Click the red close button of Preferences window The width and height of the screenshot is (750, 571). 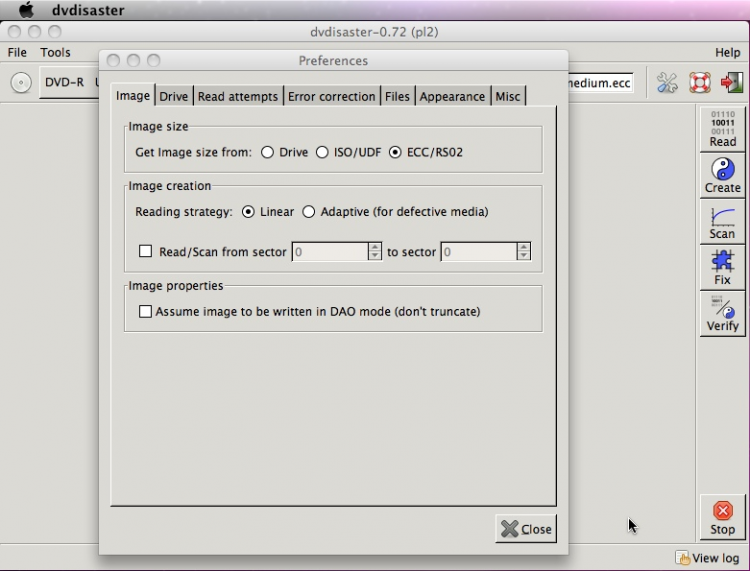tap(113, 60)
